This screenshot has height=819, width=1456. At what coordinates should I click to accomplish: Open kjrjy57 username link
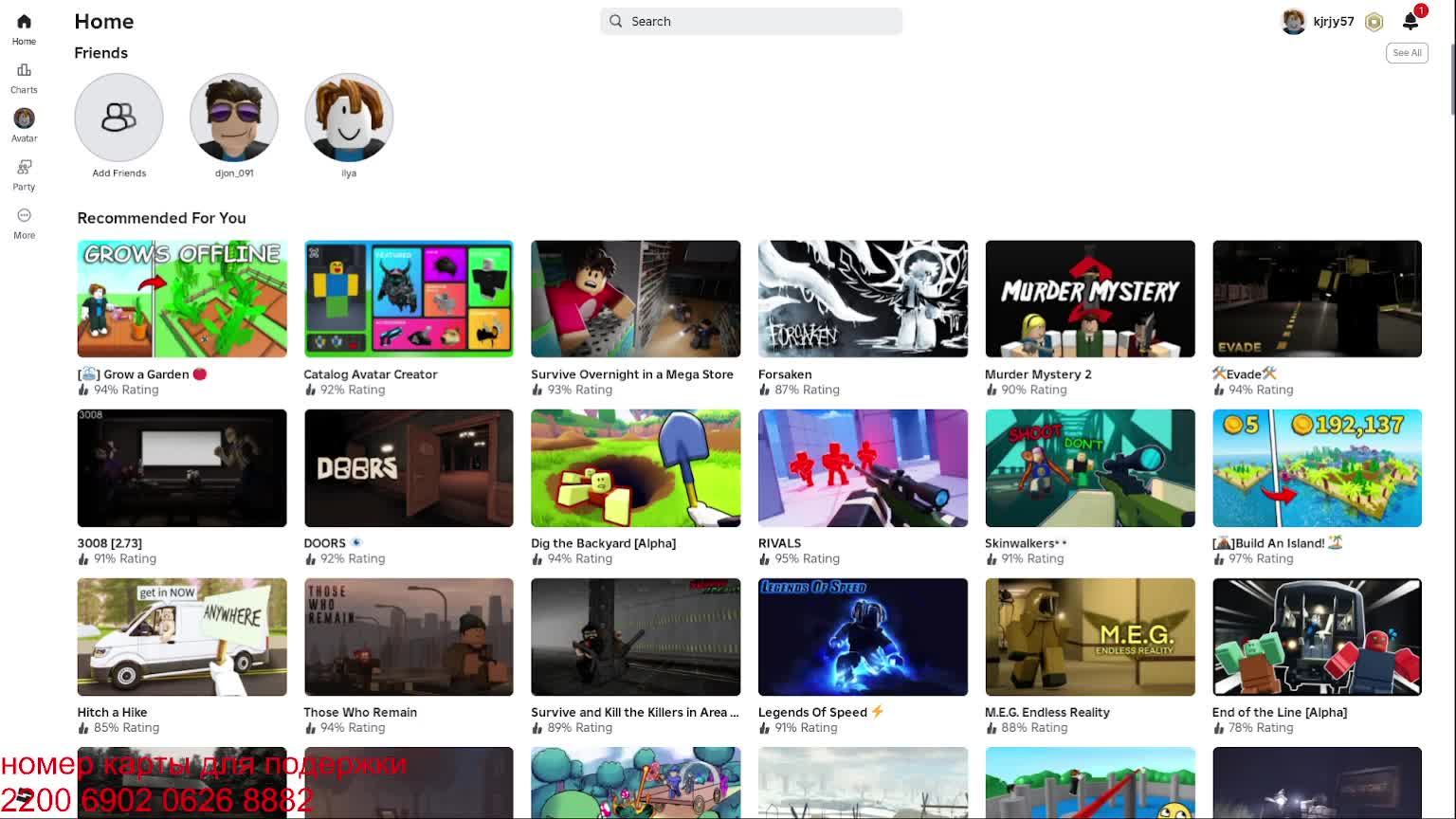pos(1334,21)
